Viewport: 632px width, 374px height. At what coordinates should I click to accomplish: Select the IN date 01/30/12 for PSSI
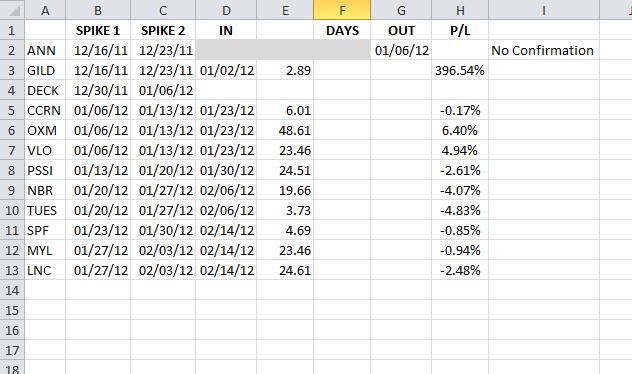[226, 170]
